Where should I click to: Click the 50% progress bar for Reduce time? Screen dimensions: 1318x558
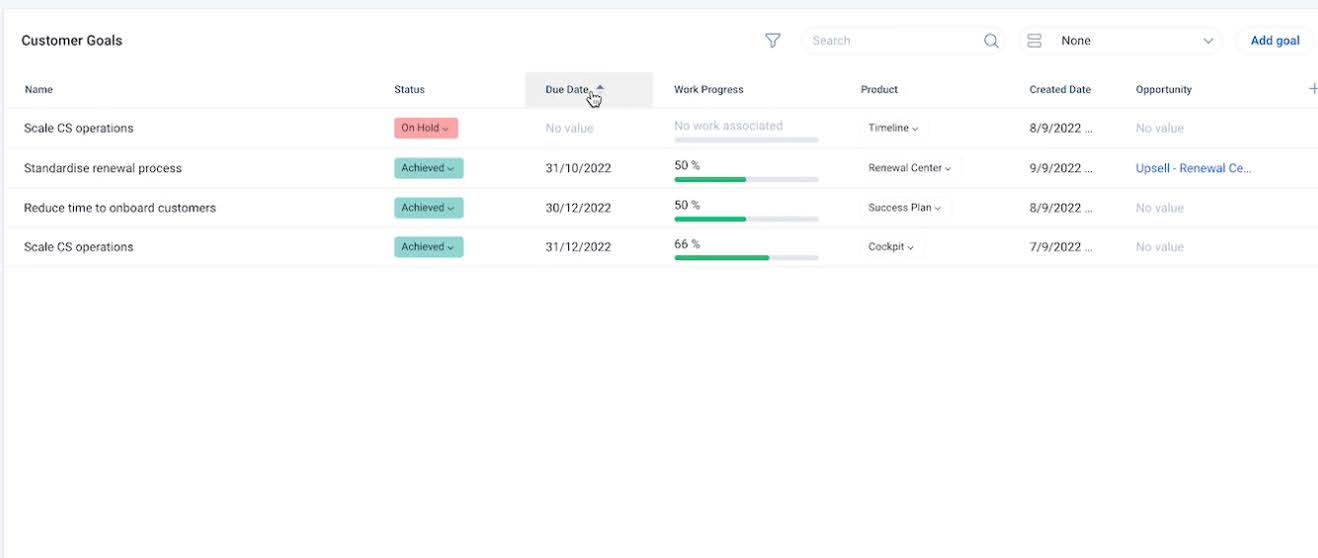pyautogui.click(x=746, y=218)
